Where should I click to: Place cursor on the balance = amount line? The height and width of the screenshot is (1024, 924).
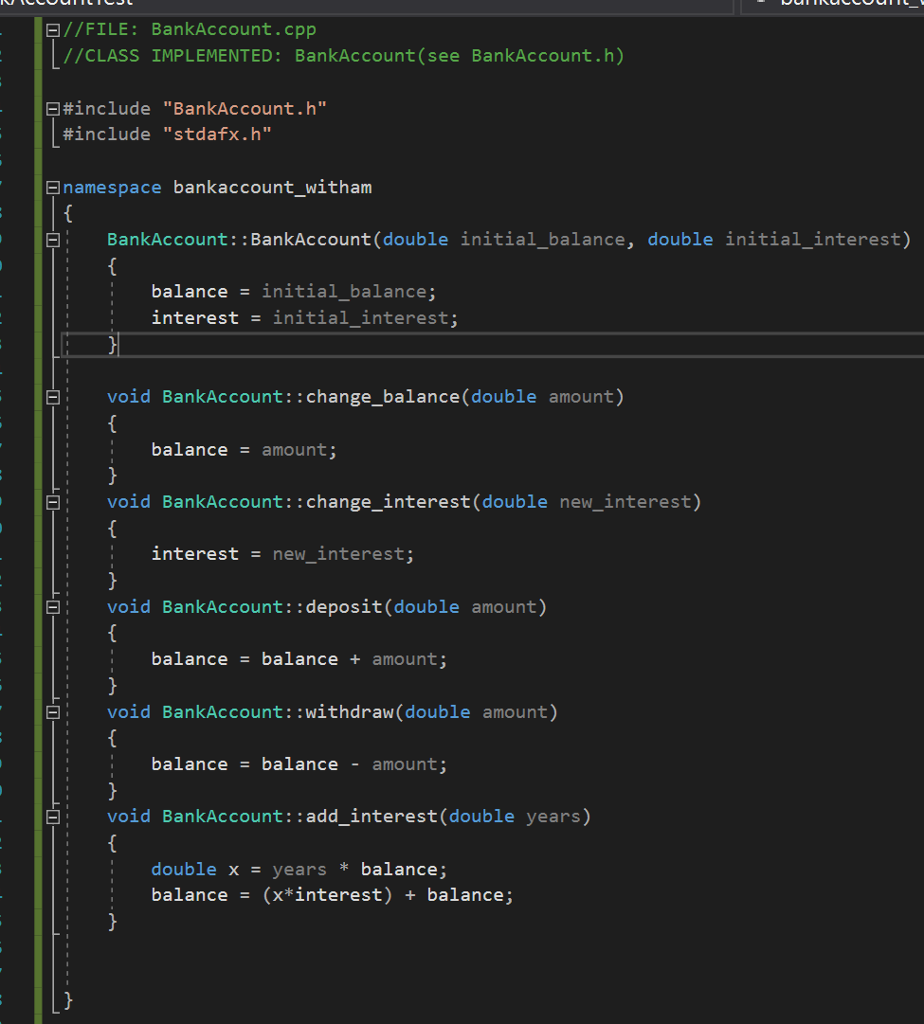(244, 449)
